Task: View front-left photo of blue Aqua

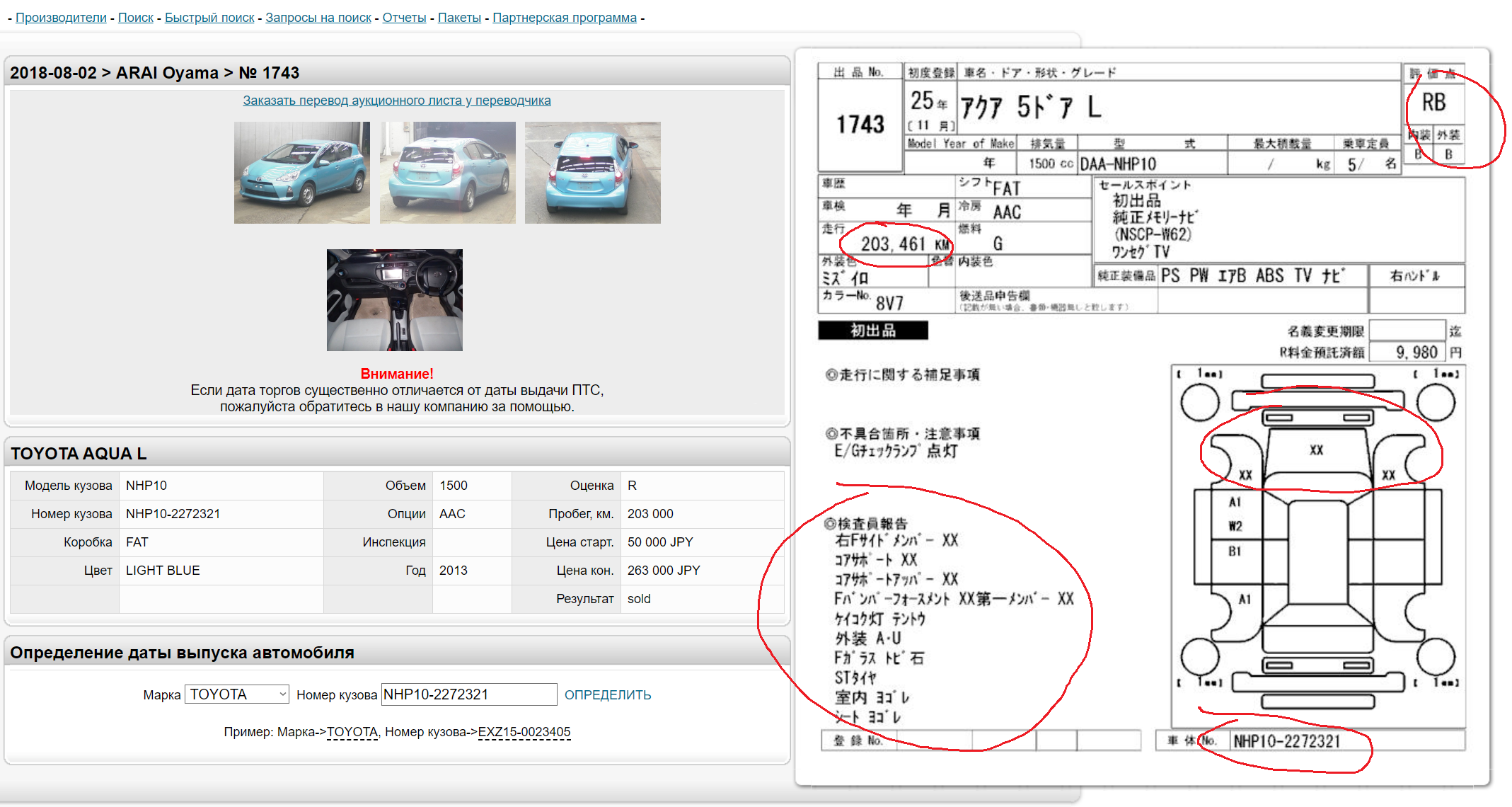Action: click(302, 173)
